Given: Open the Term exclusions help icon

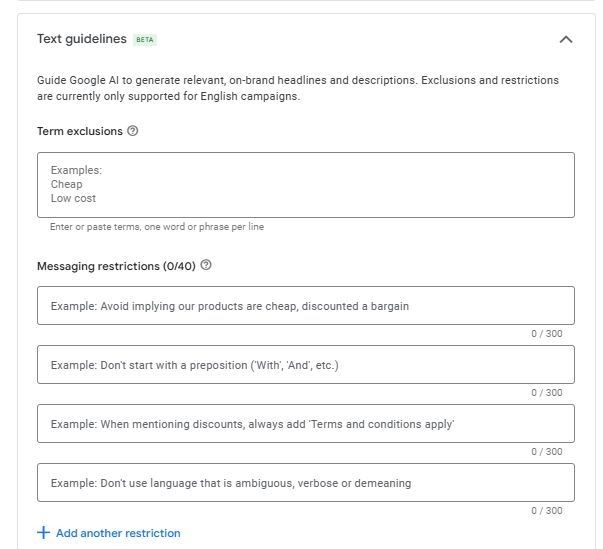Looking at the screenshot, I should click(133, 131).
